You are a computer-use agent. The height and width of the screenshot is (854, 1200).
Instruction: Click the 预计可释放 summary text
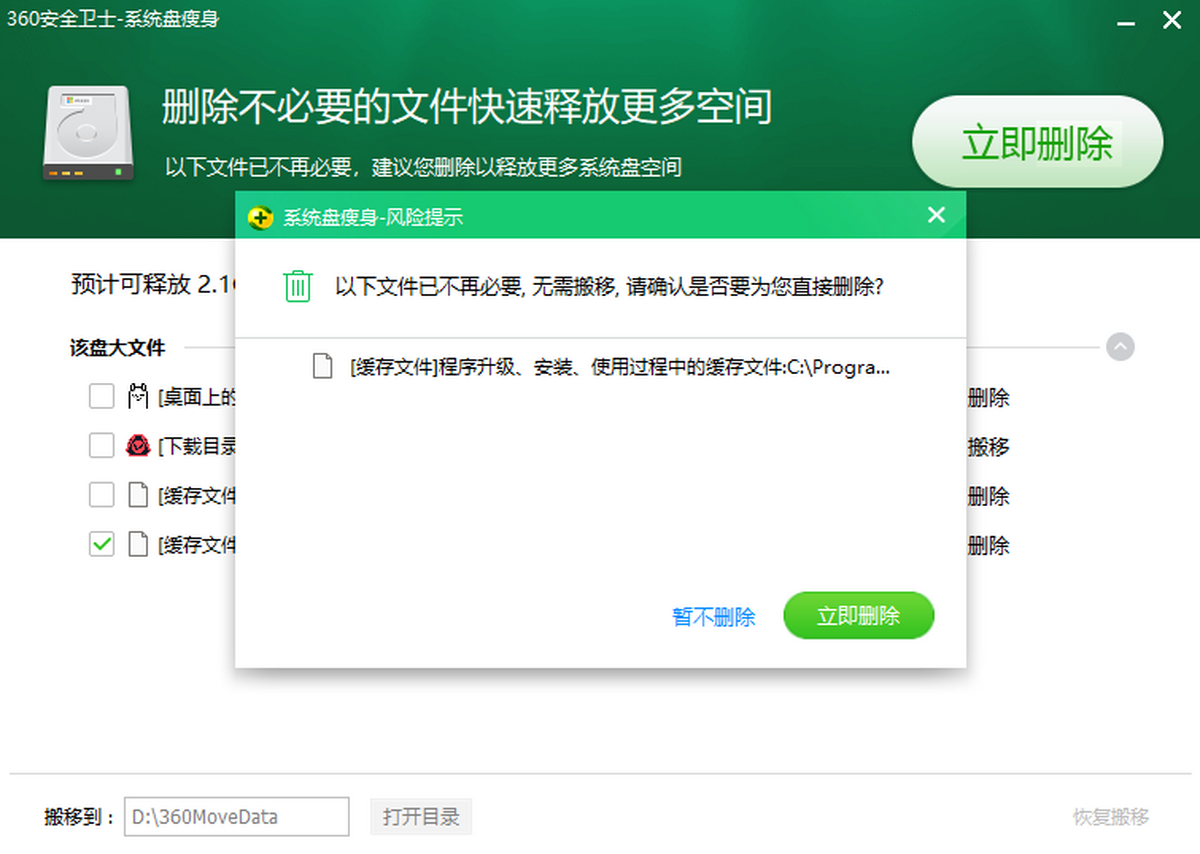pos(153,284)
